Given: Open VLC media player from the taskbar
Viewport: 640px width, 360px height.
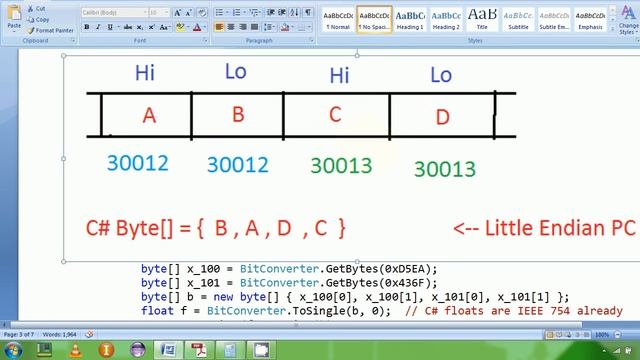Looking at the screenshot, I should [75, 350].
